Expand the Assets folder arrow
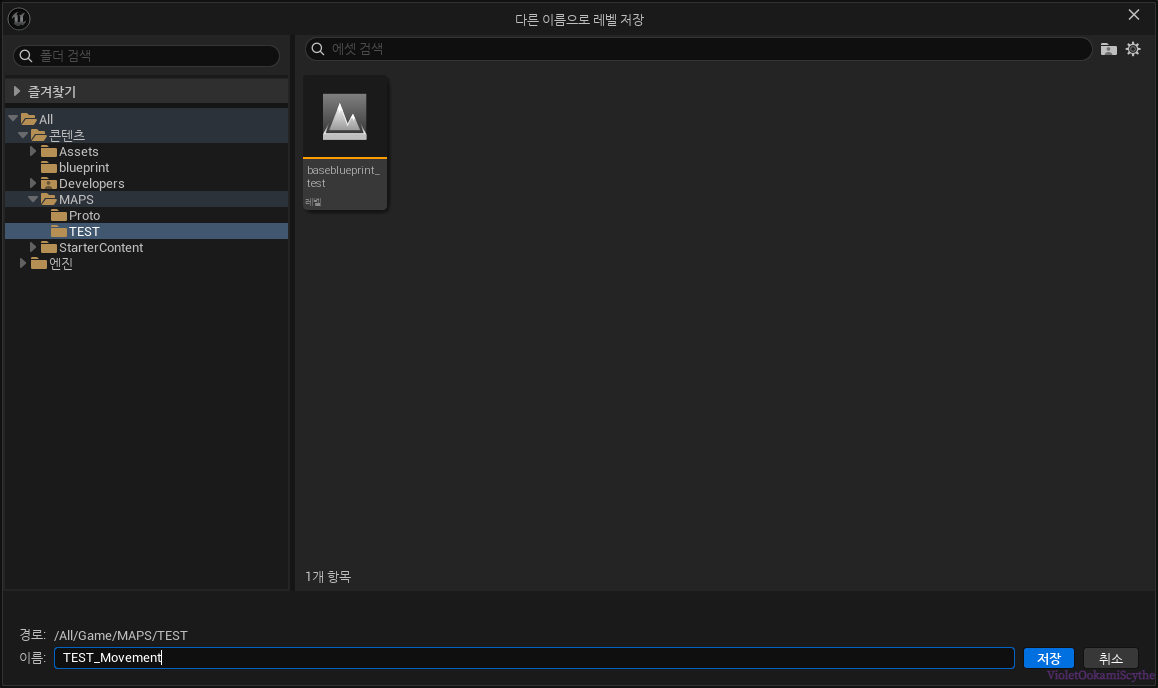 pos(33,151)
